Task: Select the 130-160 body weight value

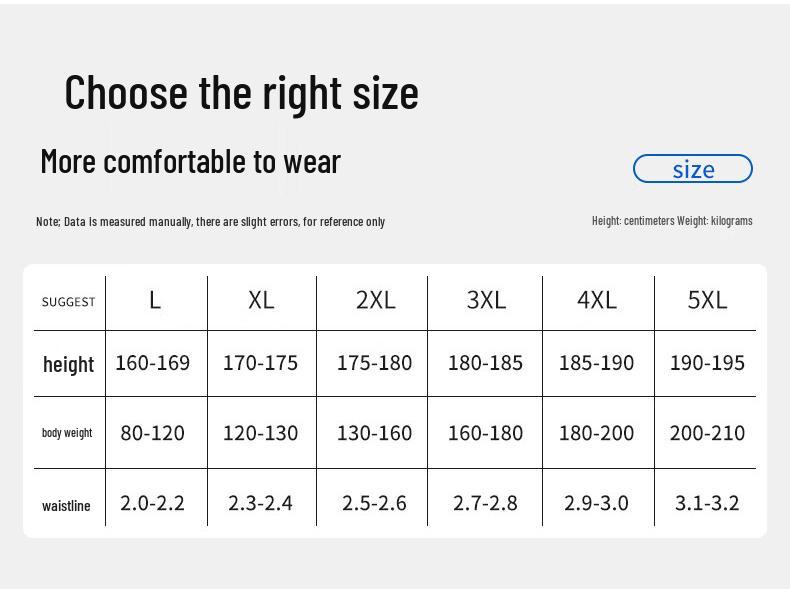Action: pyautogui.click(x=374, y=433)
